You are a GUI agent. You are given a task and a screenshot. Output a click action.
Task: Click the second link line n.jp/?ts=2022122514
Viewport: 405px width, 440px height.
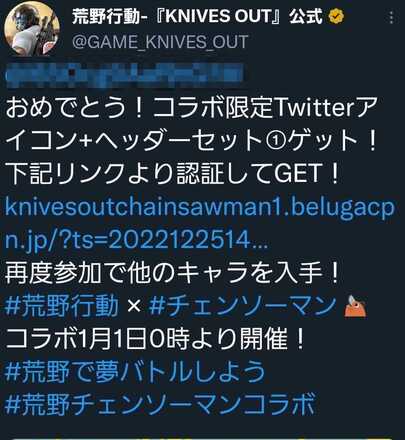137,240
